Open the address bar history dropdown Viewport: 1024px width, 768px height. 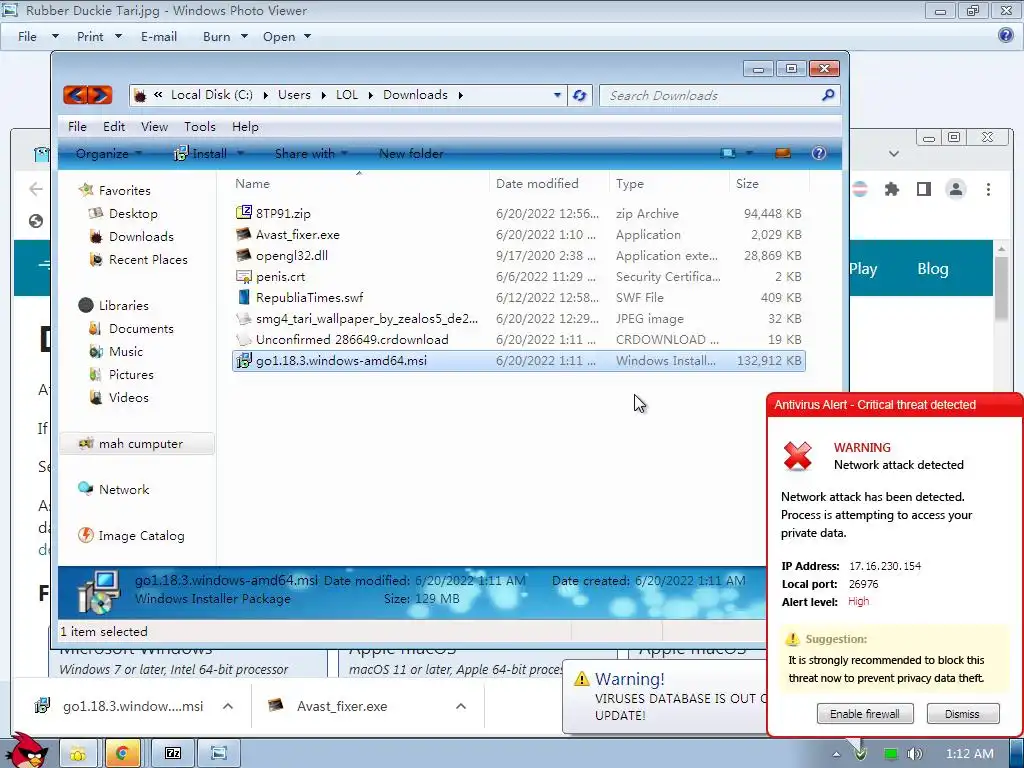[x=557, y=95]
